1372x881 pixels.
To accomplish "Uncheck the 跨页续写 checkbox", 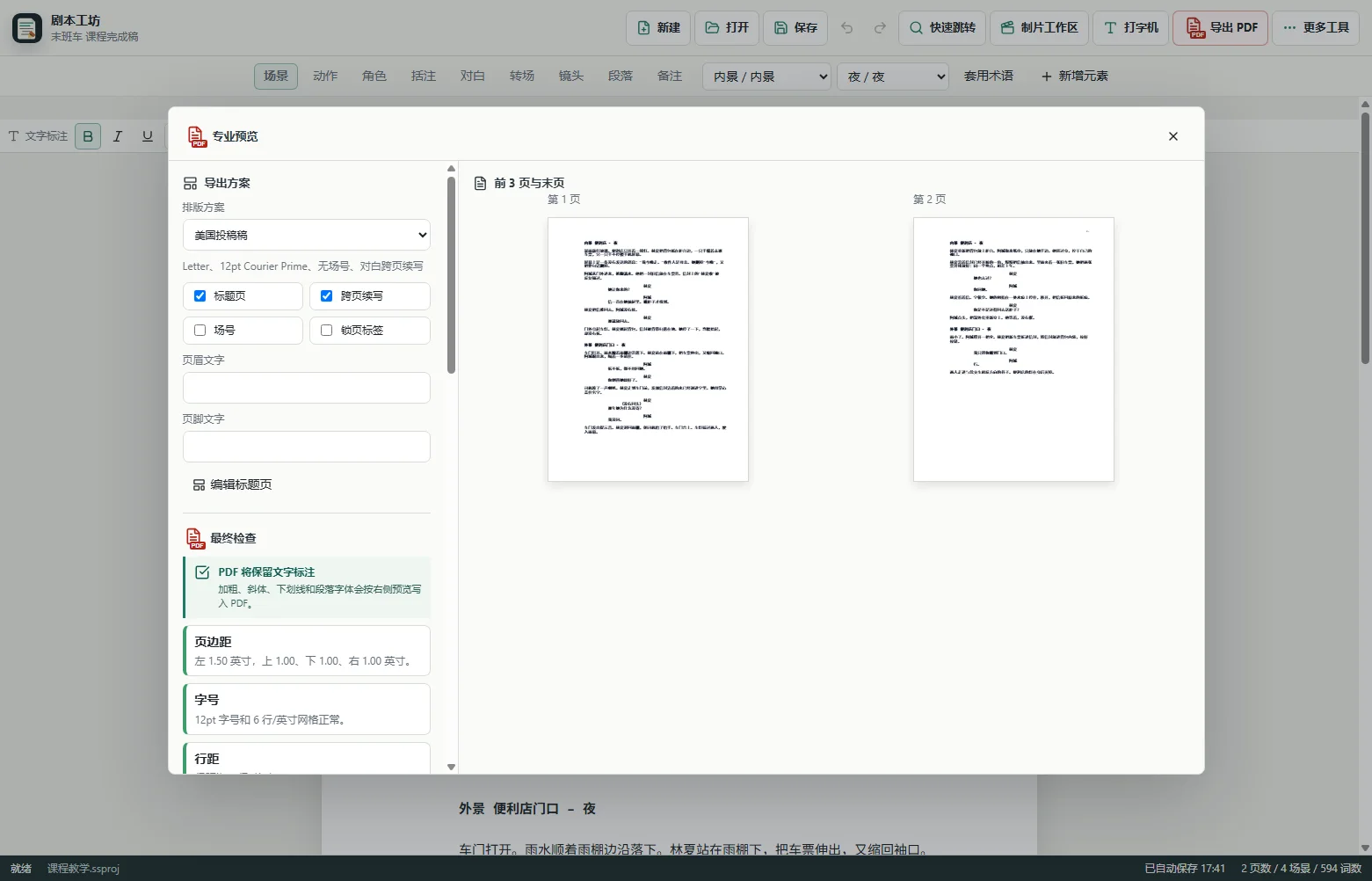I will (326, 296).
